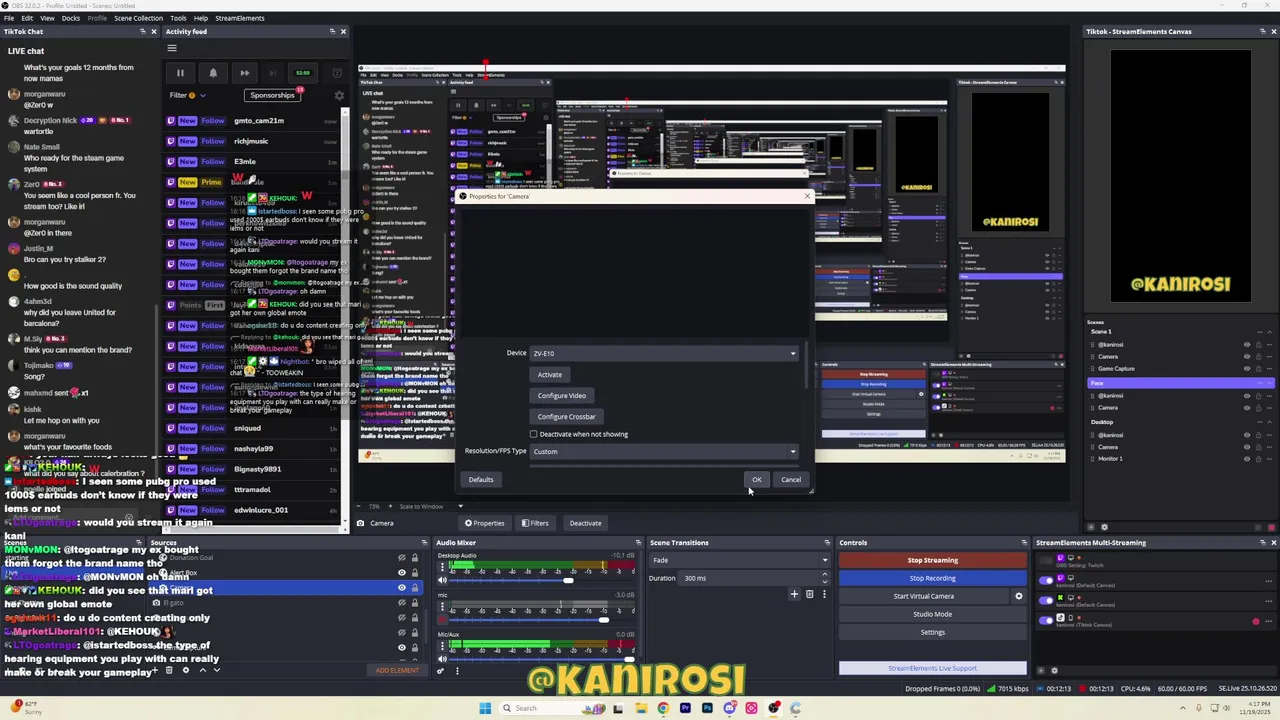Adjust the Desktop Audio volume slider
This screenshot has width=1280, height=720.
tap(568, 580)
